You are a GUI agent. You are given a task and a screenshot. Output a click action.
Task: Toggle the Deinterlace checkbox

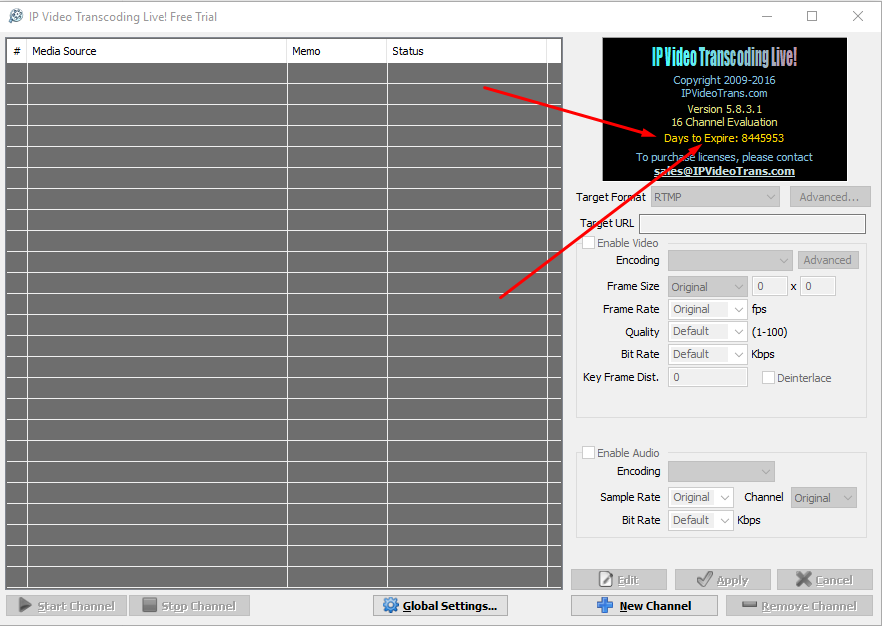(768, 378)
